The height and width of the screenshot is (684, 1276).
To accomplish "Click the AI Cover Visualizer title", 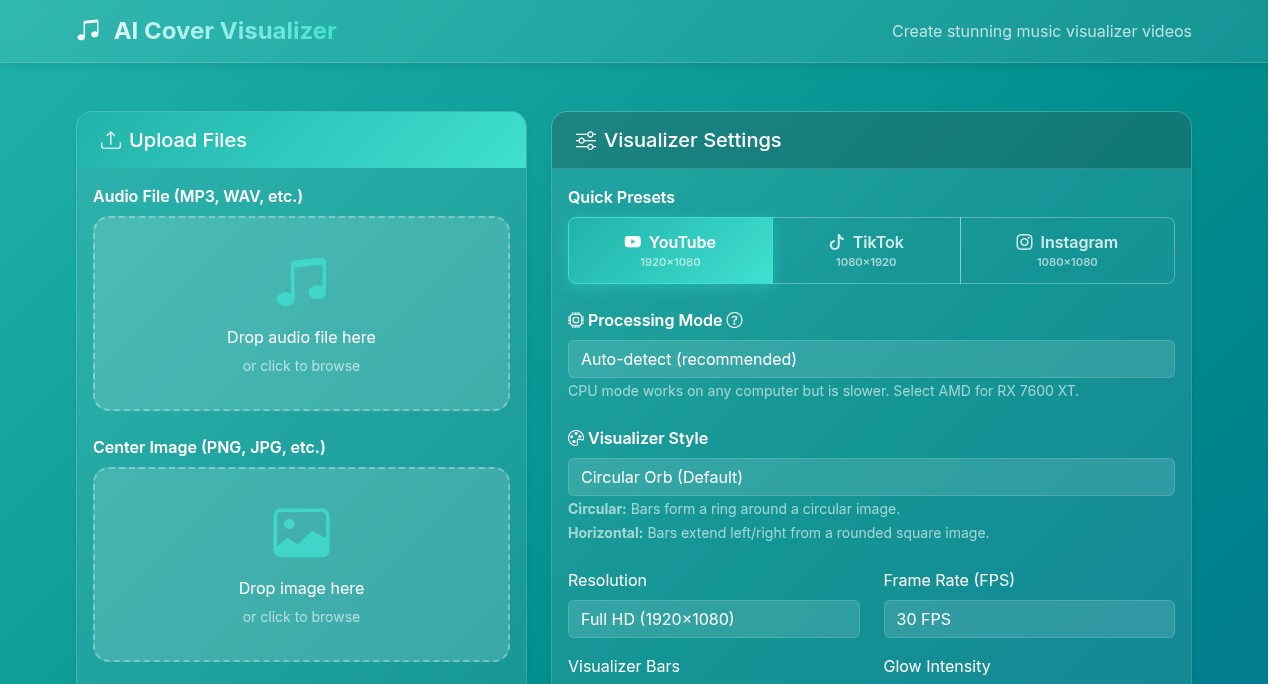I will tap(225, 31).
